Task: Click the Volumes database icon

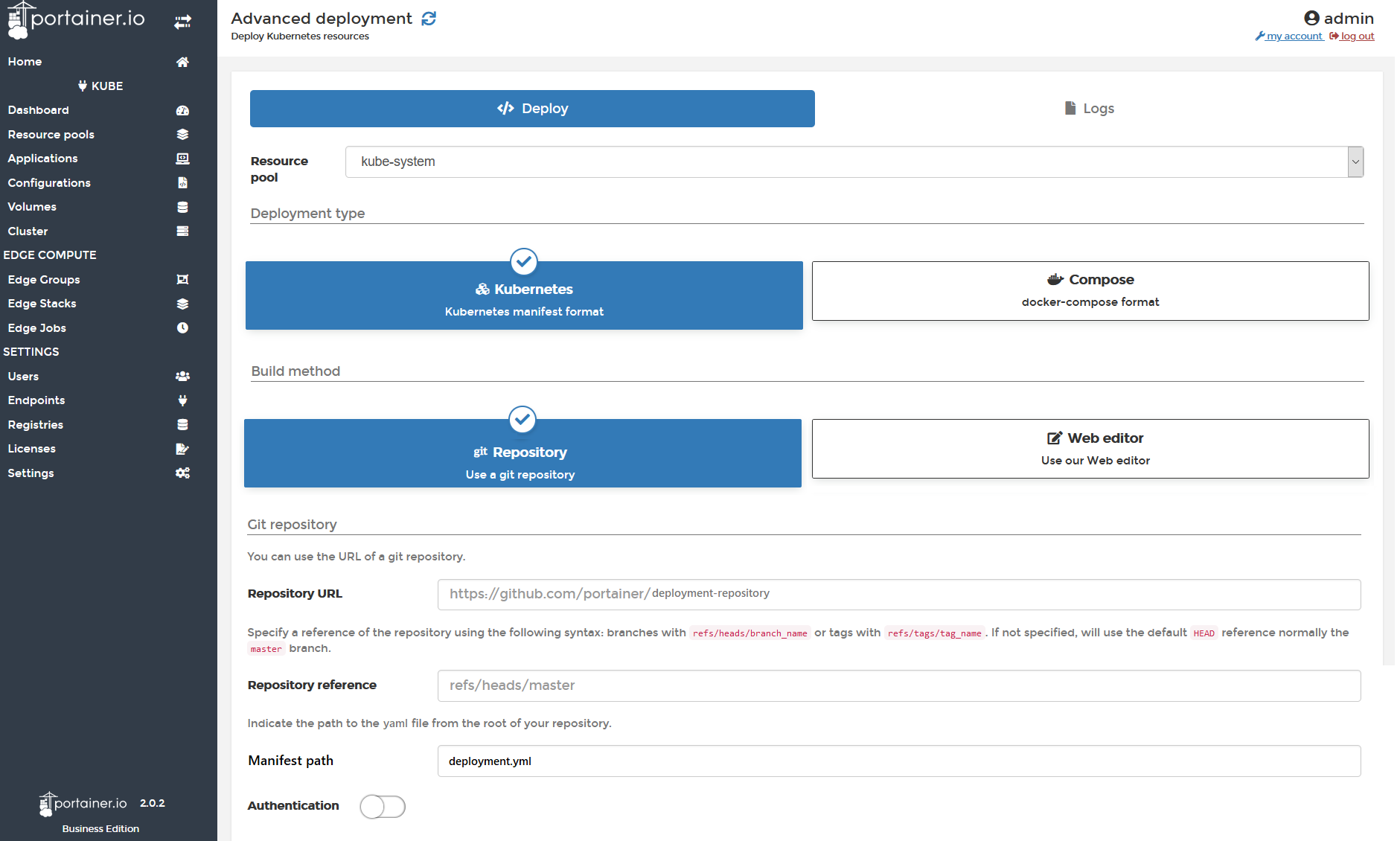Action: pos(182,207)
